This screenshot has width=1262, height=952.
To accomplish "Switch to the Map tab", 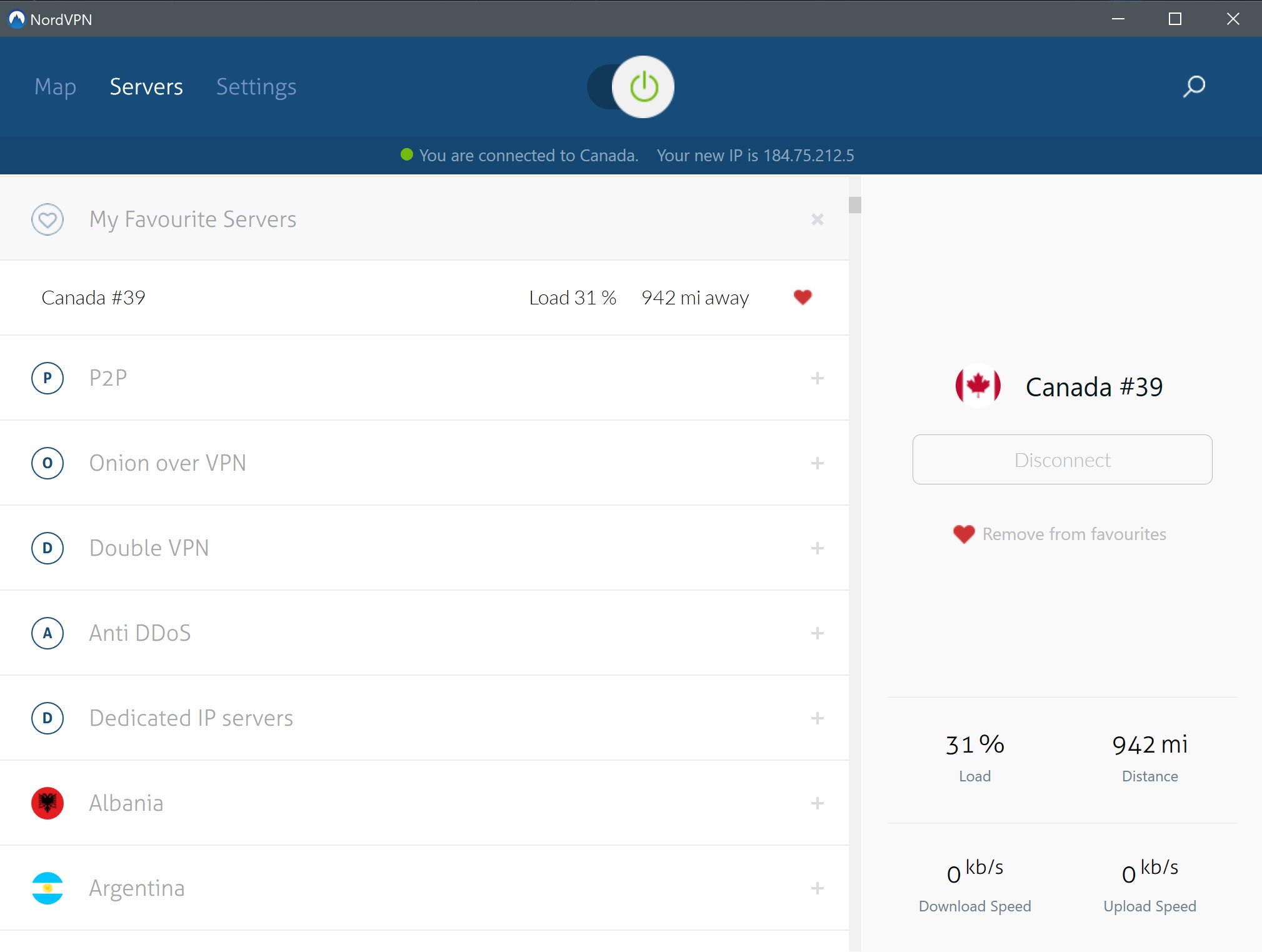I will coord(55,87).
